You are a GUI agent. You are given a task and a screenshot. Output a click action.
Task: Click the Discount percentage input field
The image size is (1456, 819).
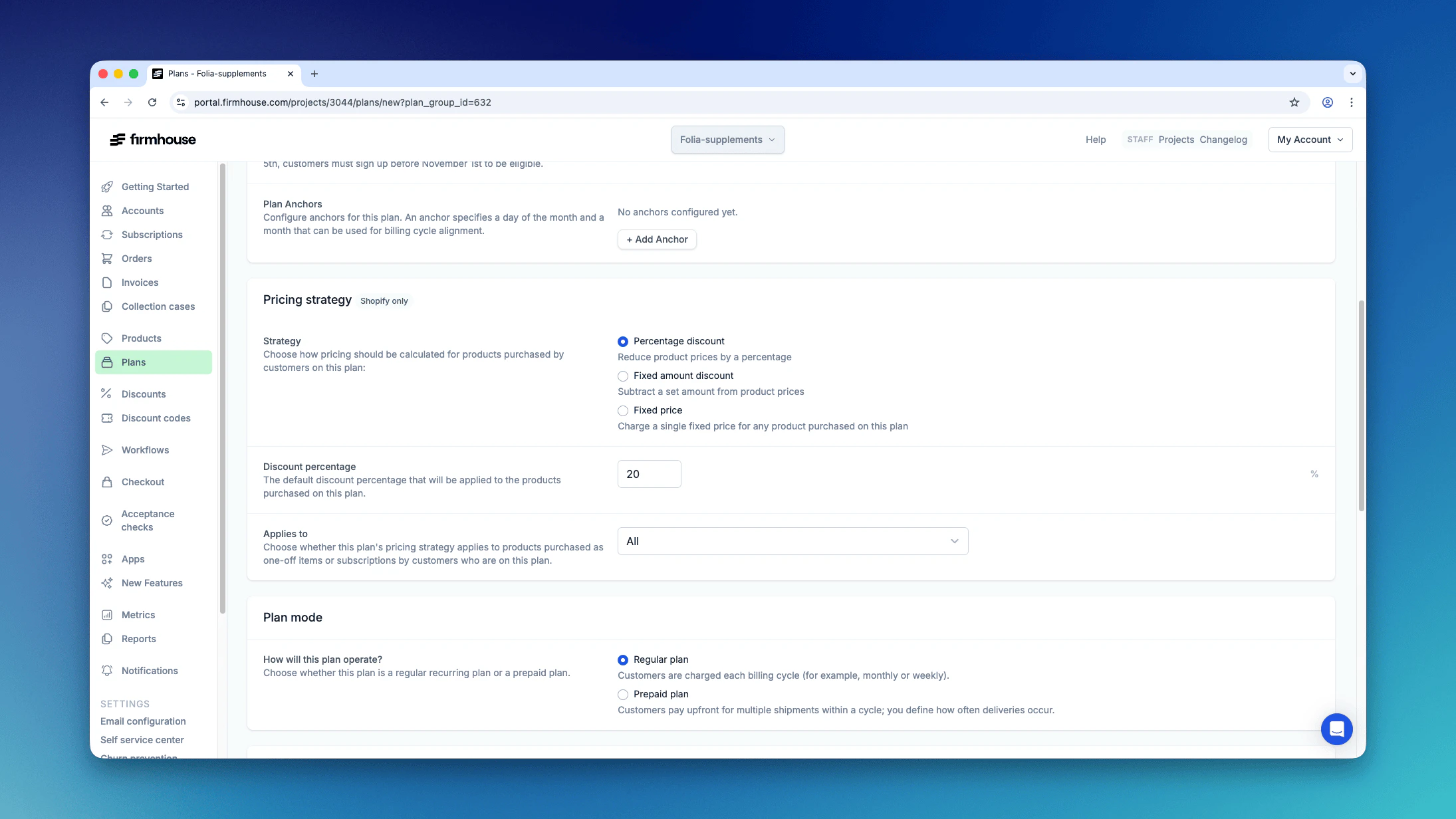coord(649,474)
